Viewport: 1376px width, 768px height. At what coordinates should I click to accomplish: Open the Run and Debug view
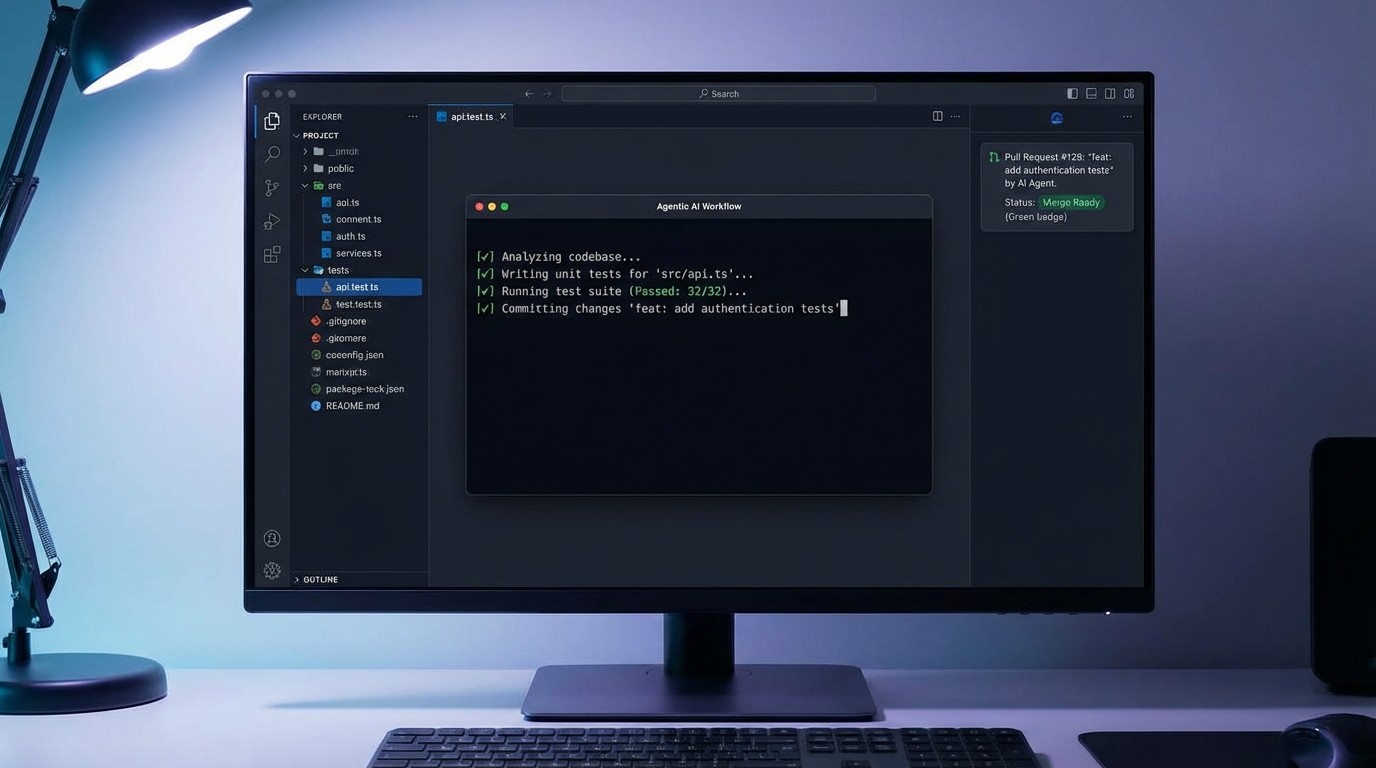tap(271, 221)
